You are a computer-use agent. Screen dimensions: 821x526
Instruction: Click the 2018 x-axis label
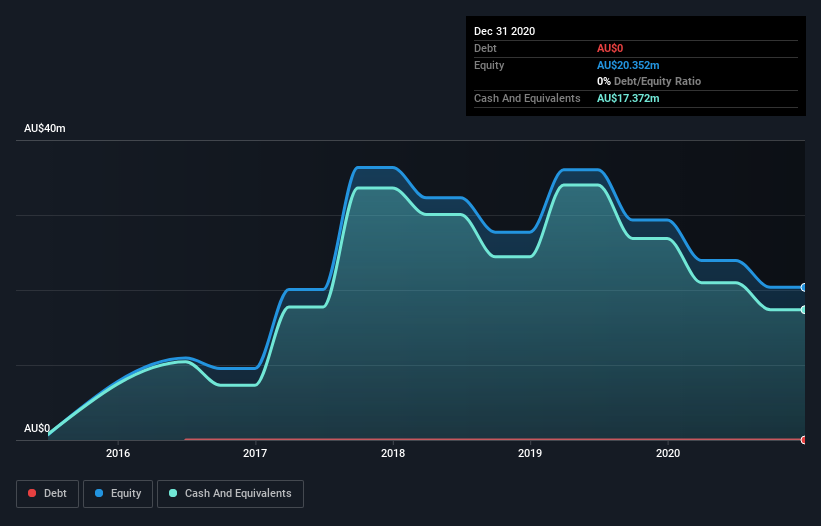click(x=393, y=453)
